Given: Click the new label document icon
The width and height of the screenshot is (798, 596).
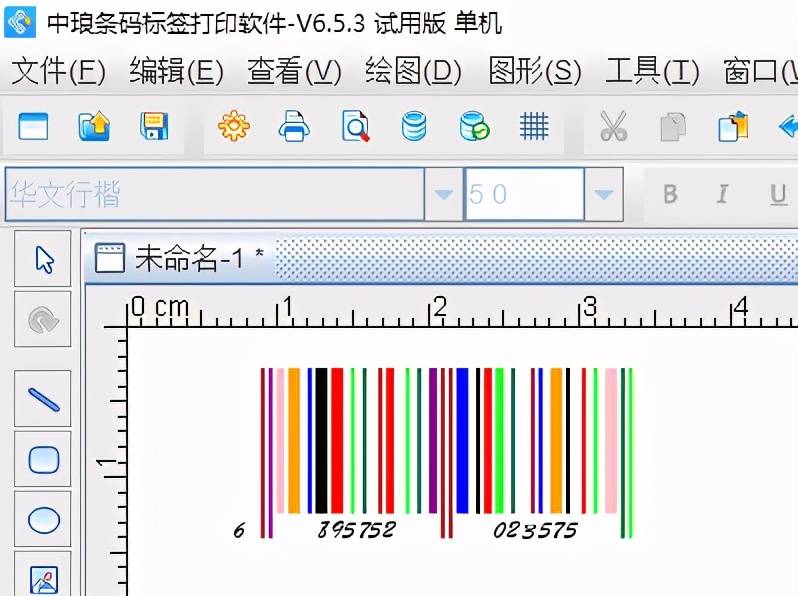Looking at the screenshot, I should (x=33, y=126).
